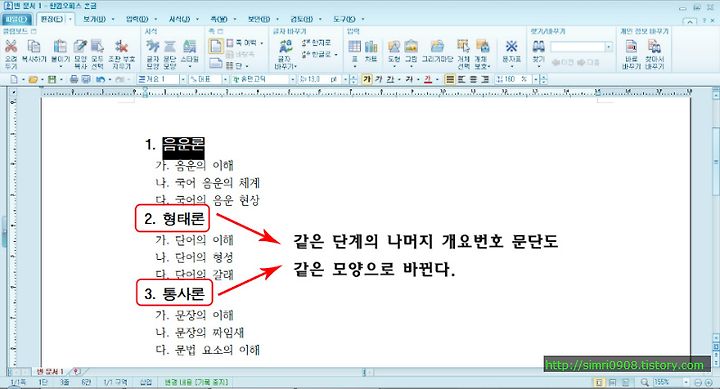Open the font size 13.0 pt dropdown
The height and width of the screenshot is (389, 720).
(346, 79)
